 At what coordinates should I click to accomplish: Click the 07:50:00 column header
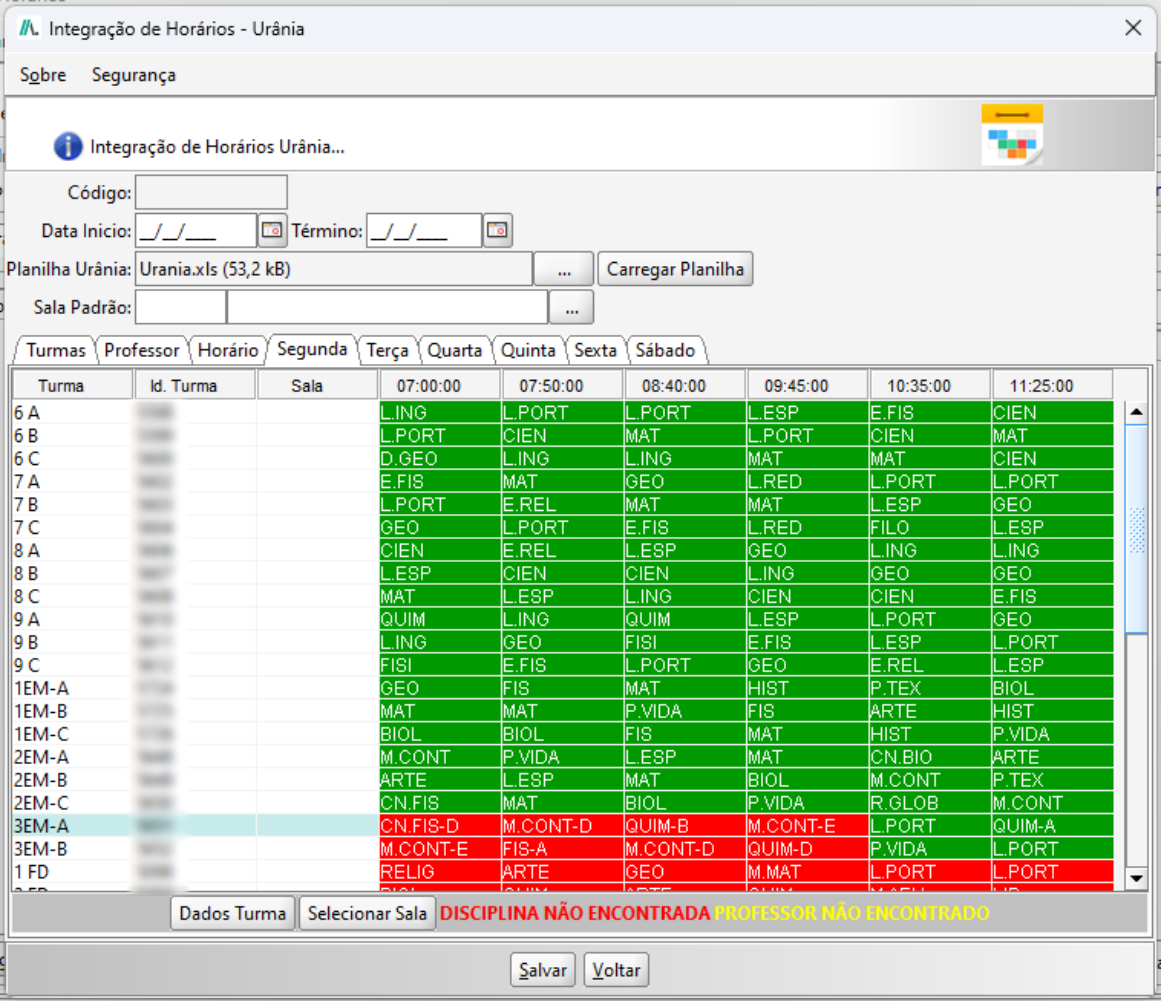[x=563, y=386]
